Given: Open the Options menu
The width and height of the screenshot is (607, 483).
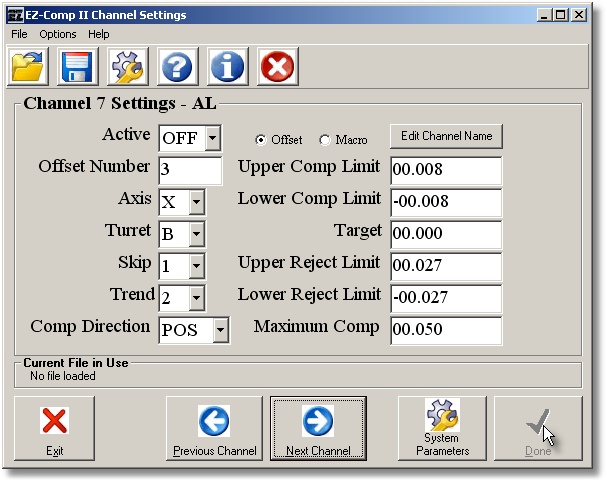Looking at the screenshot, I should pyautogui.click(x=58, y=34).
